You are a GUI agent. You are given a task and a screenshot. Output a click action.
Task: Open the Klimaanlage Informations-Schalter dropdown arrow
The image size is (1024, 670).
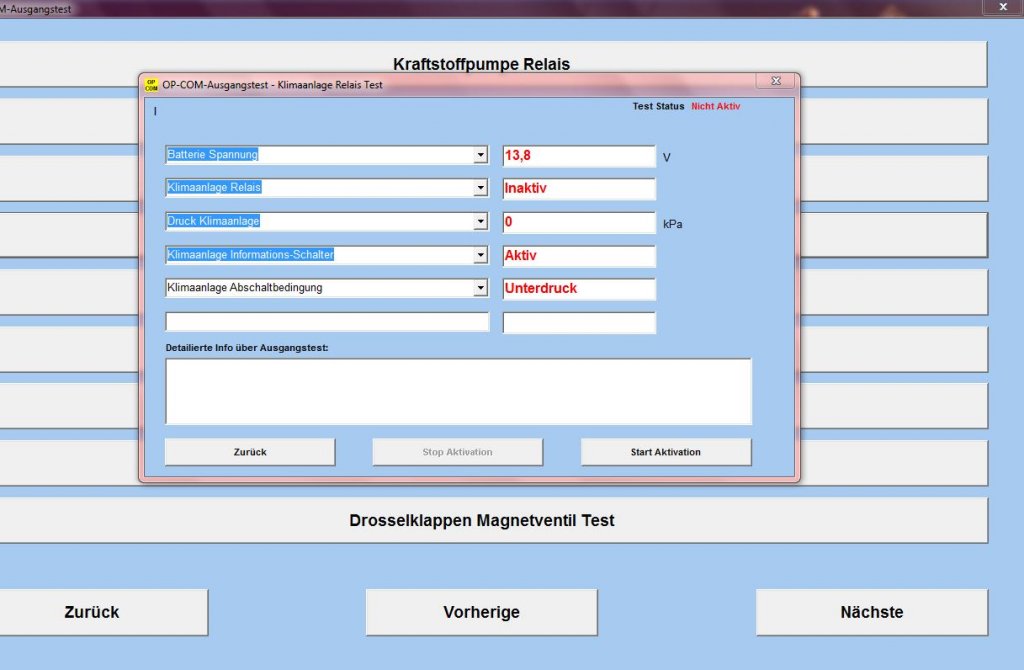(481, 255)
